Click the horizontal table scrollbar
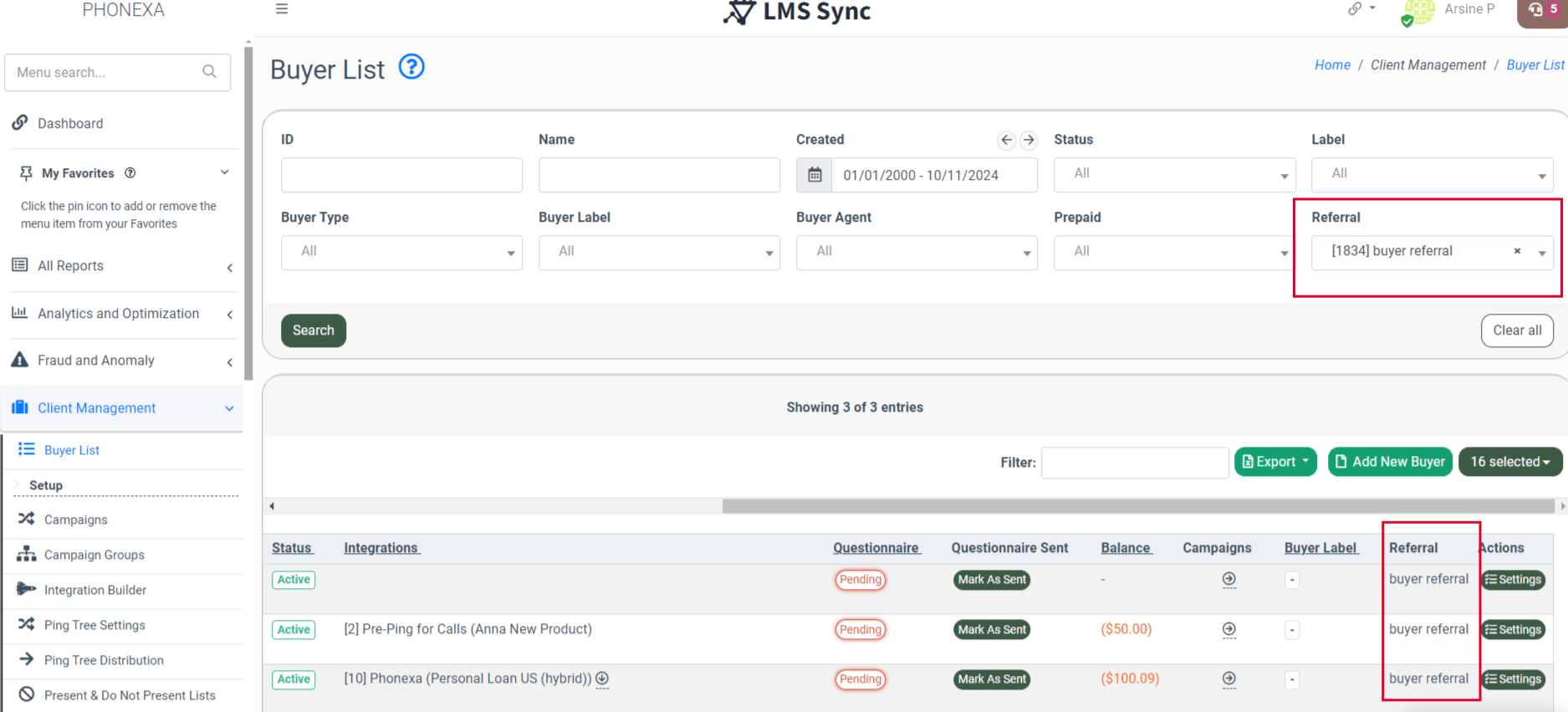The image size is (1568, 712). point(1137,506)
